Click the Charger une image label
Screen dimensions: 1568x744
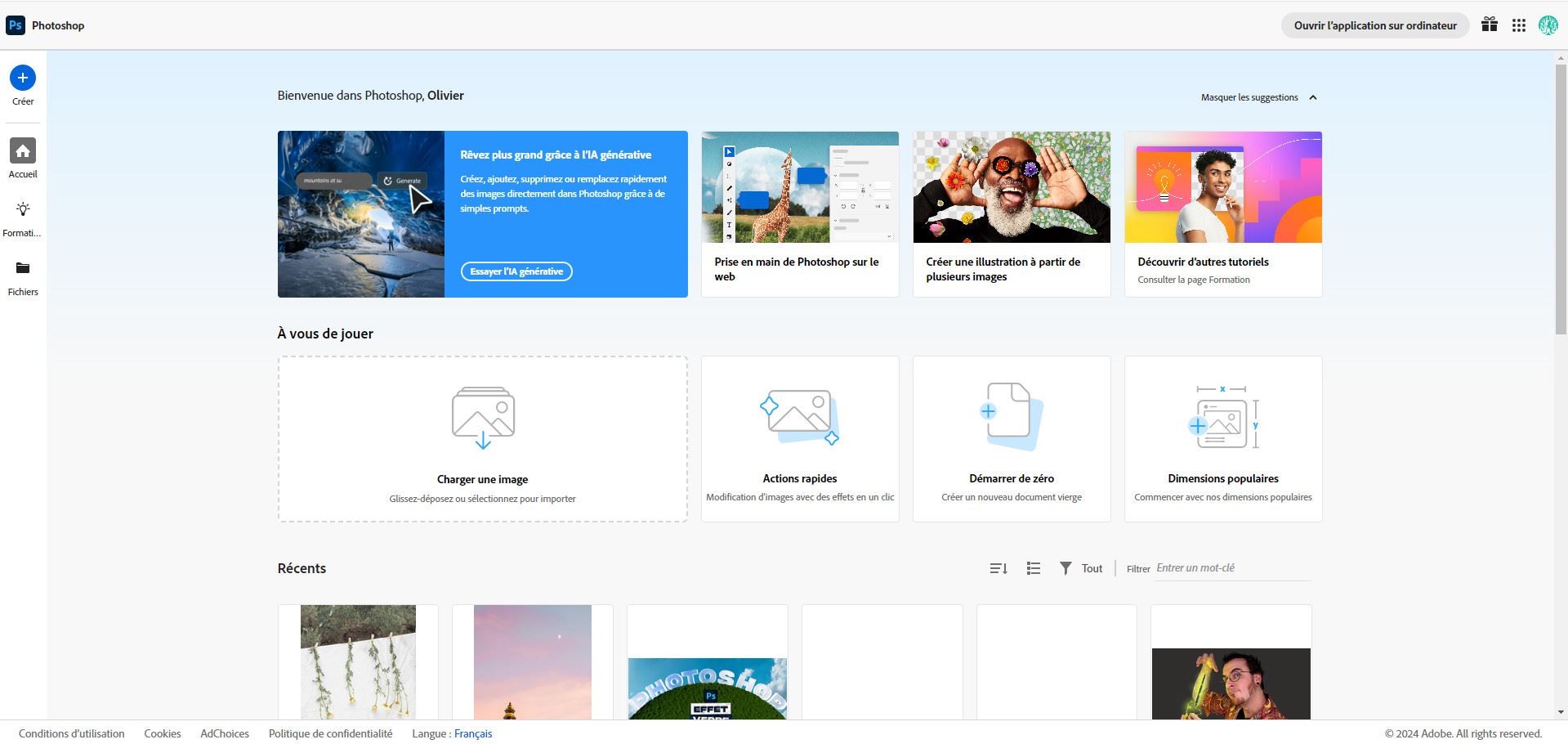click(482, 480)
